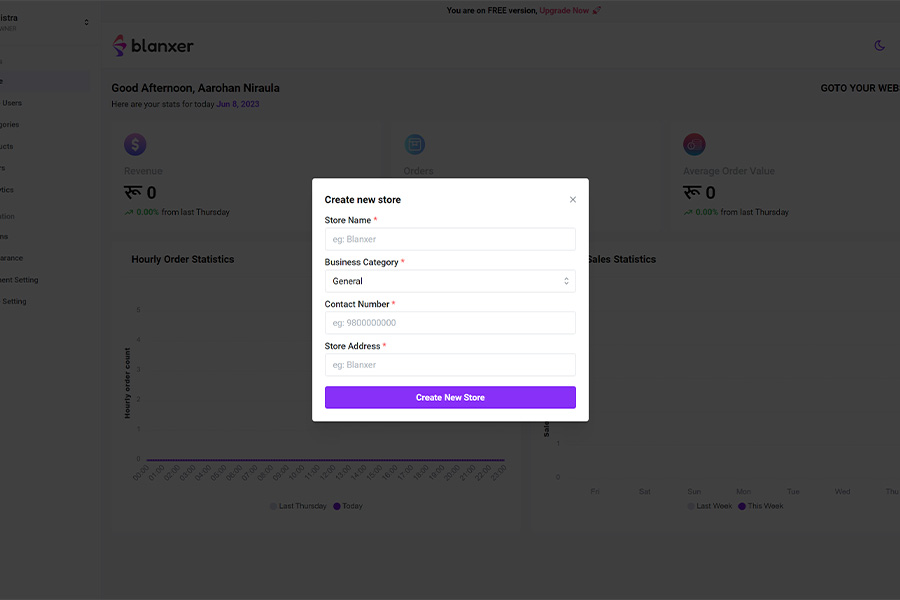Click the Orders box icon
This screenshot has height=600, width=900.
coord(414,145)
